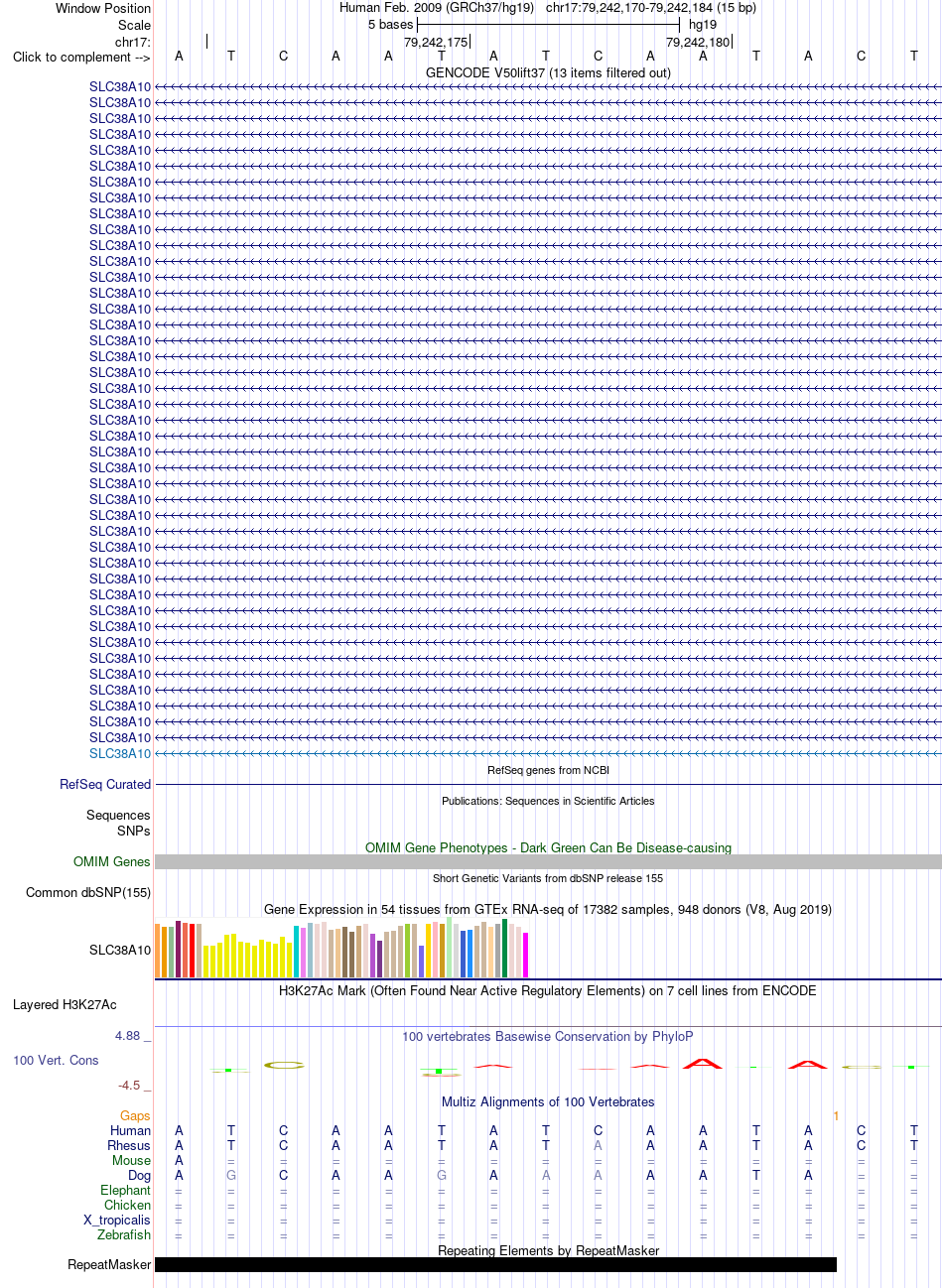Image resolution: width=943 pixels, height=1288 pixels.
Task: Open the Repeating Elements by RepeatMasker title
Action: coord(548,1250)
